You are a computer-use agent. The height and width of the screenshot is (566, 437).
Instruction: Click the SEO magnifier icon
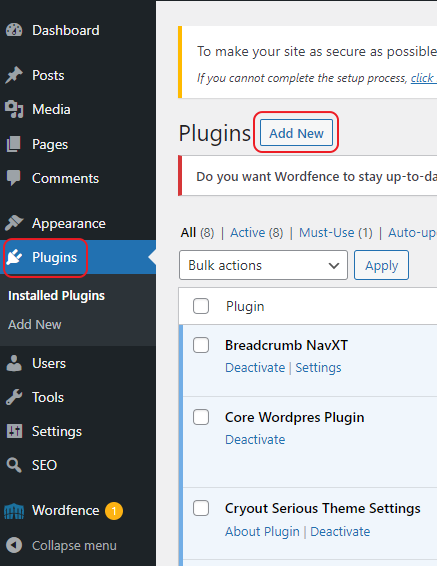point(14,465)
